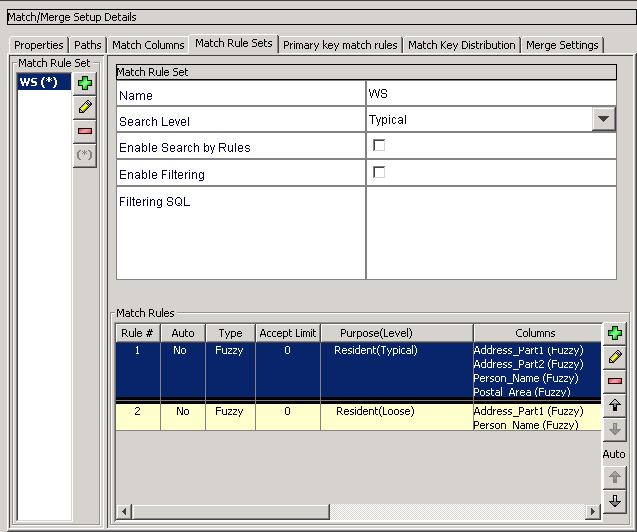Image resolution: width=637 pixels, height=532 pixels.
Task: Click the Columns header in Match Rules table
Action: pos(537,333)
